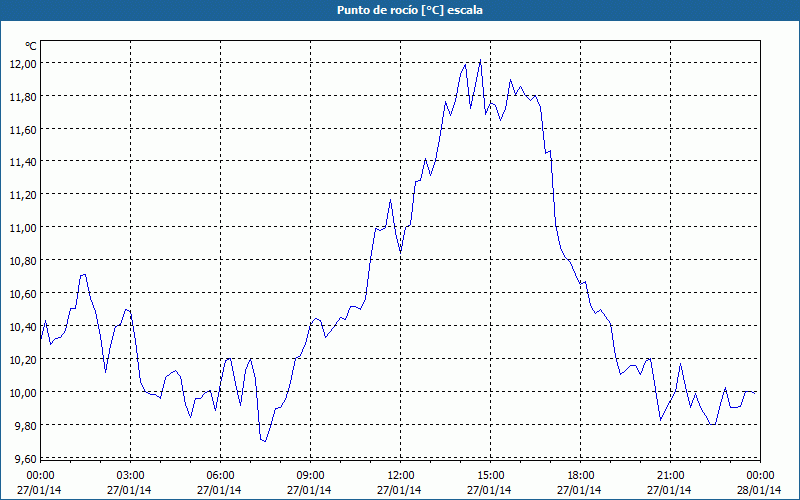Select the 11,40 y-axis value
800x500 pixels.
(x=23, y=162)
